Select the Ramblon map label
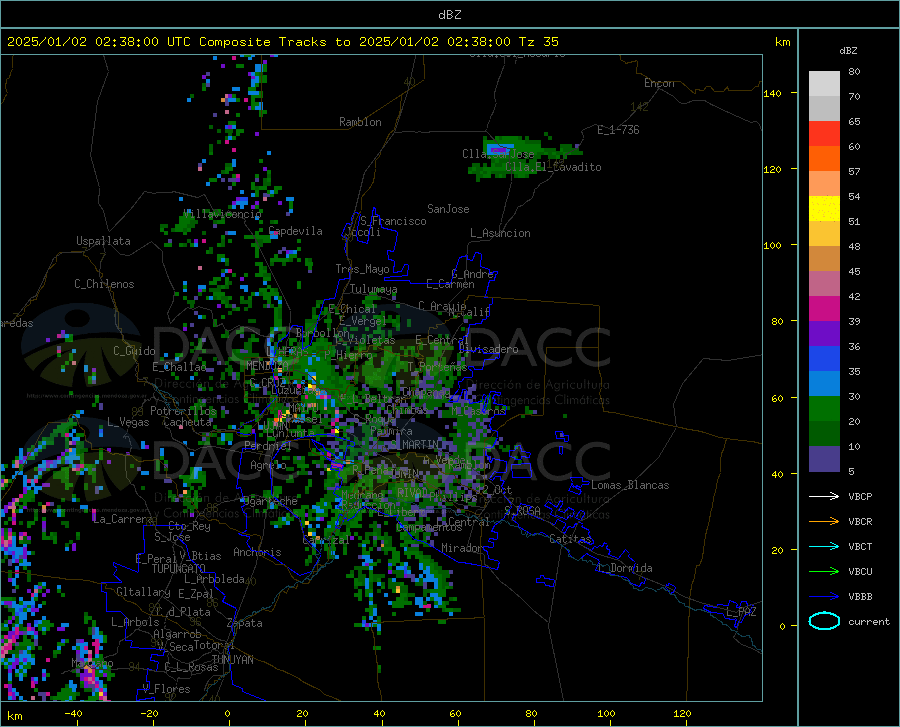Screen dimensions: 900x727 click(360, 122)
